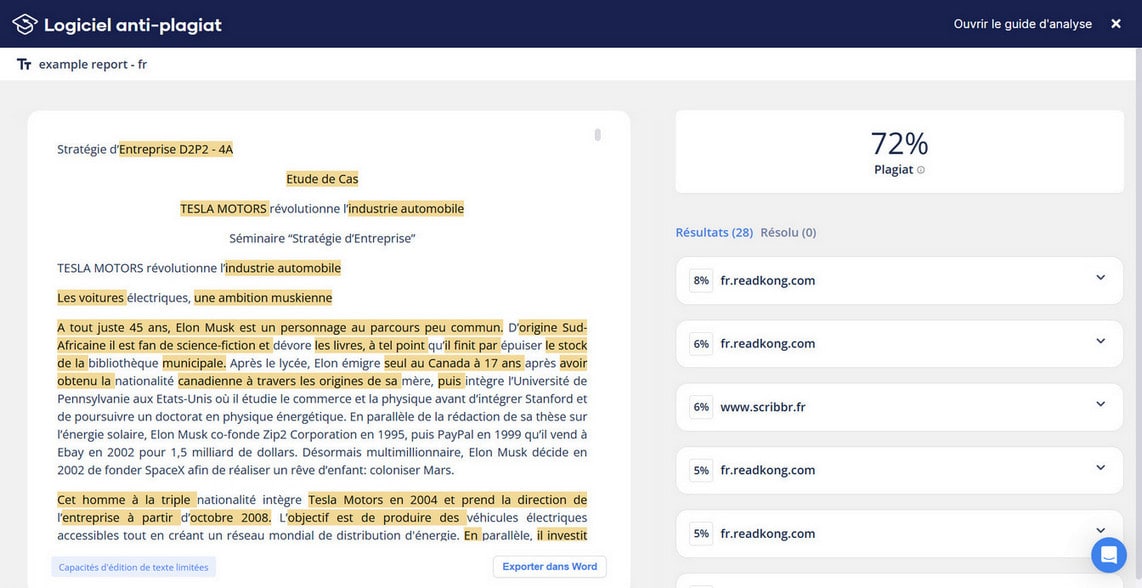Image resolution: width=1142 pixels, height=588 pixels.
Task: Click highlighted Les voitures text
Action: click(92, 298)
